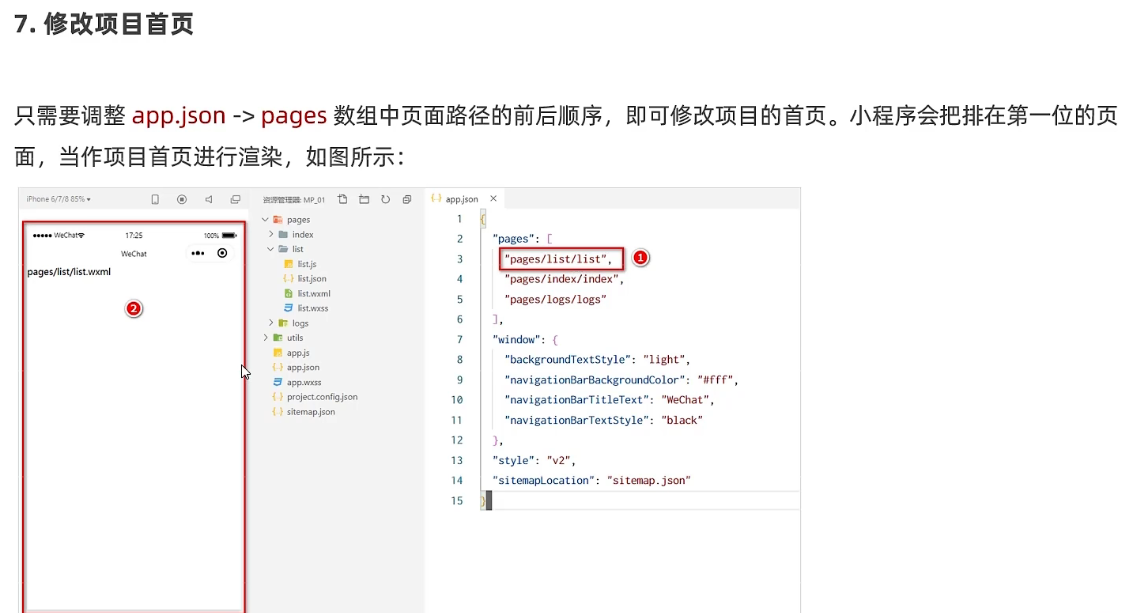
Task: Click the "sitemap.json" value on line 14
Action: [x=649, y=481]
